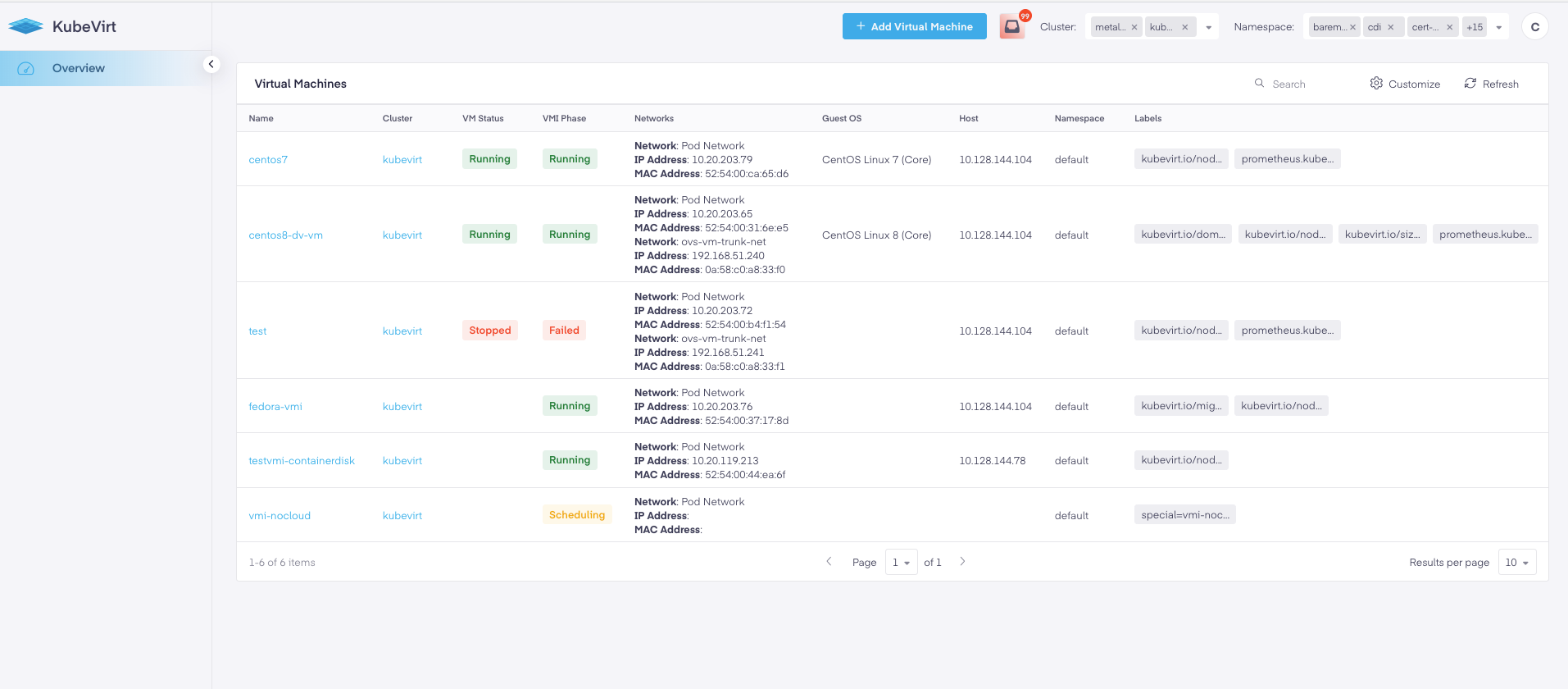Screen dimensions: 1568x689
Task: Click the Failed phase badge of test
Action: [x=564, y=330]
